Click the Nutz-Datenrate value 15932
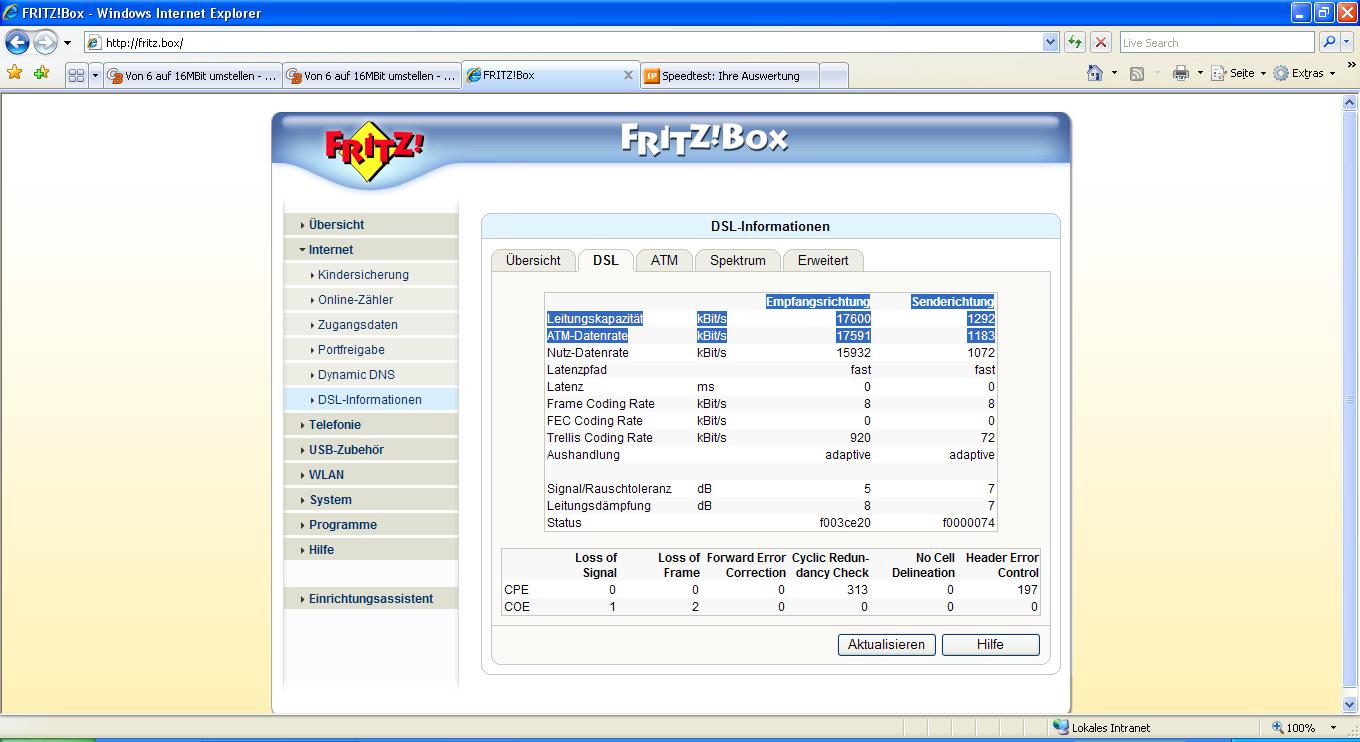The width and height of the screenshot is (1360, 742). [x=853, y=352]
